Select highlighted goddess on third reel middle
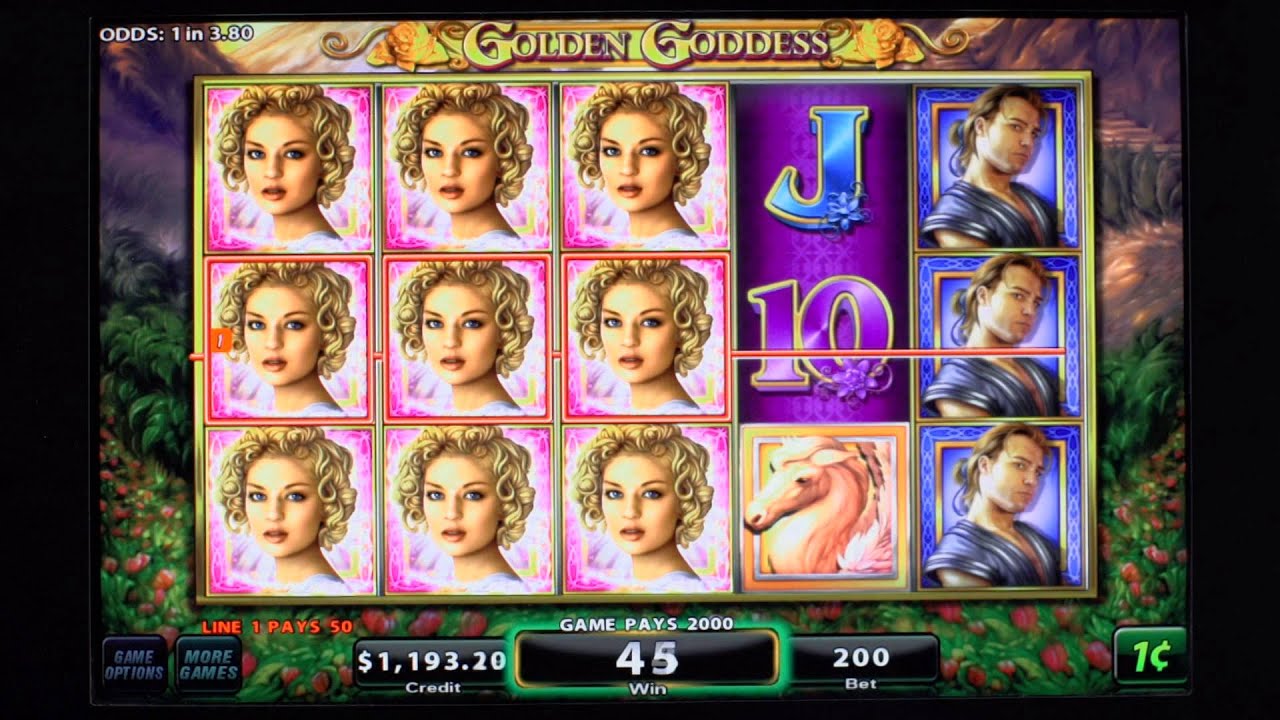The height and width of the screenshot is (720, 1280). coord(646,338)
